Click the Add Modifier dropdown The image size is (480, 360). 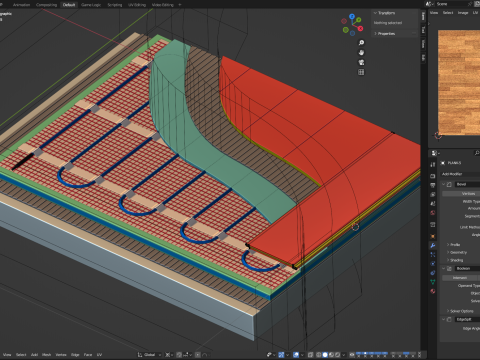tap(461, 174)
